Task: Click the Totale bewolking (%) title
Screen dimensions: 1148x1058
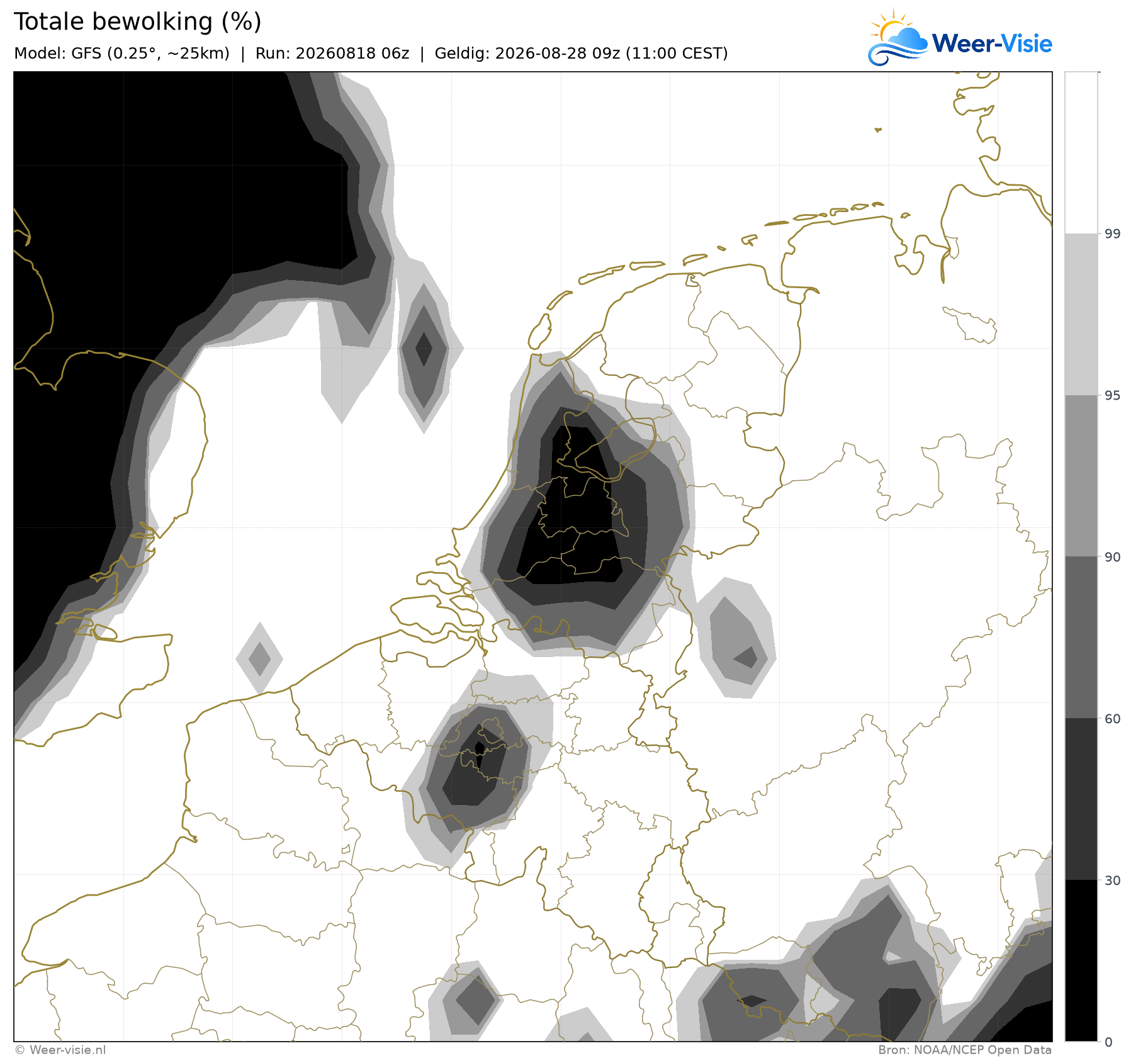Action: 137,22
